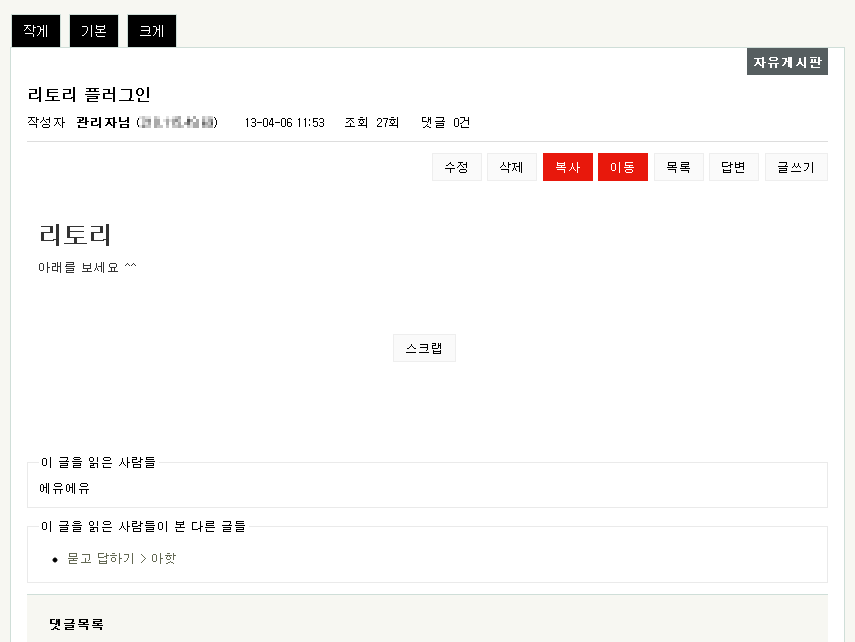Click the red 복사 button

pyautogui.click(x=568, y=167)
